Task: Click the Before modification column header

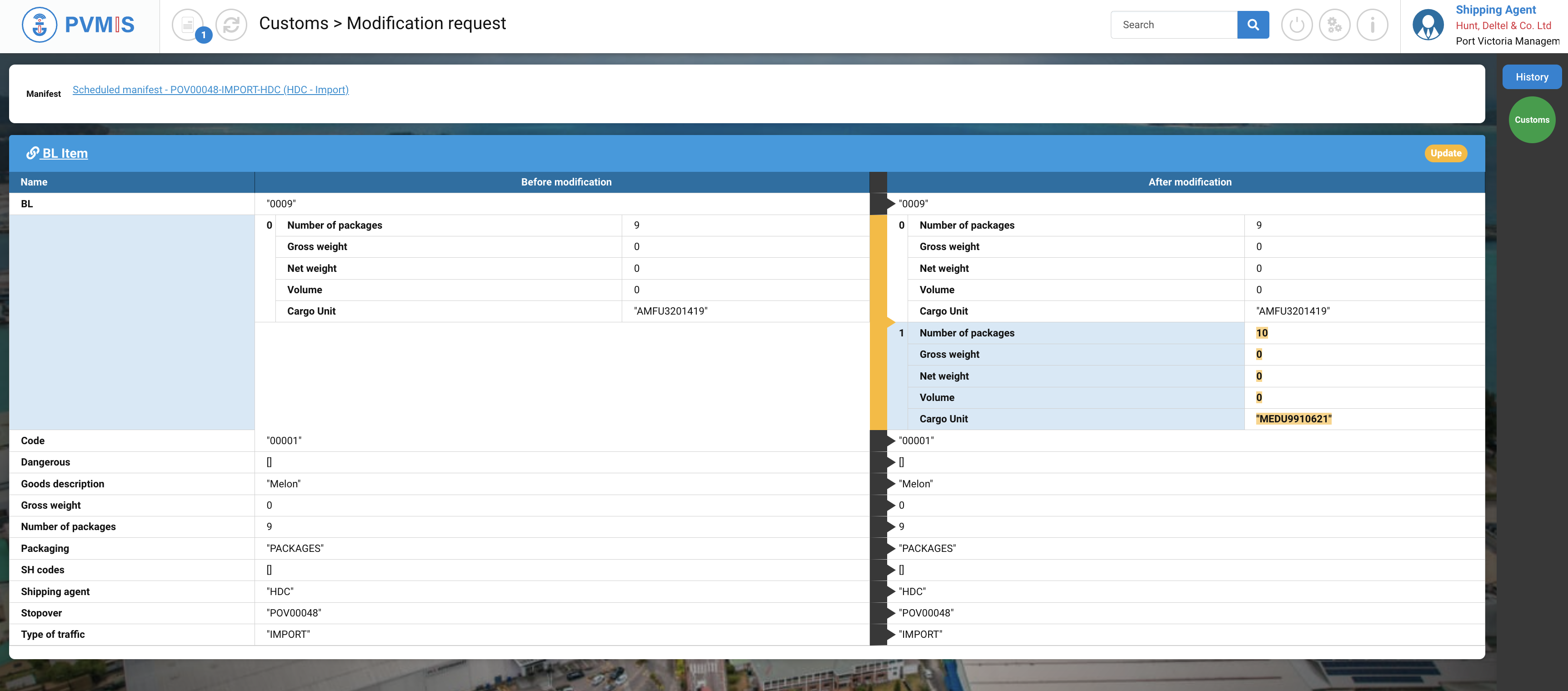Action: [565, 182]
